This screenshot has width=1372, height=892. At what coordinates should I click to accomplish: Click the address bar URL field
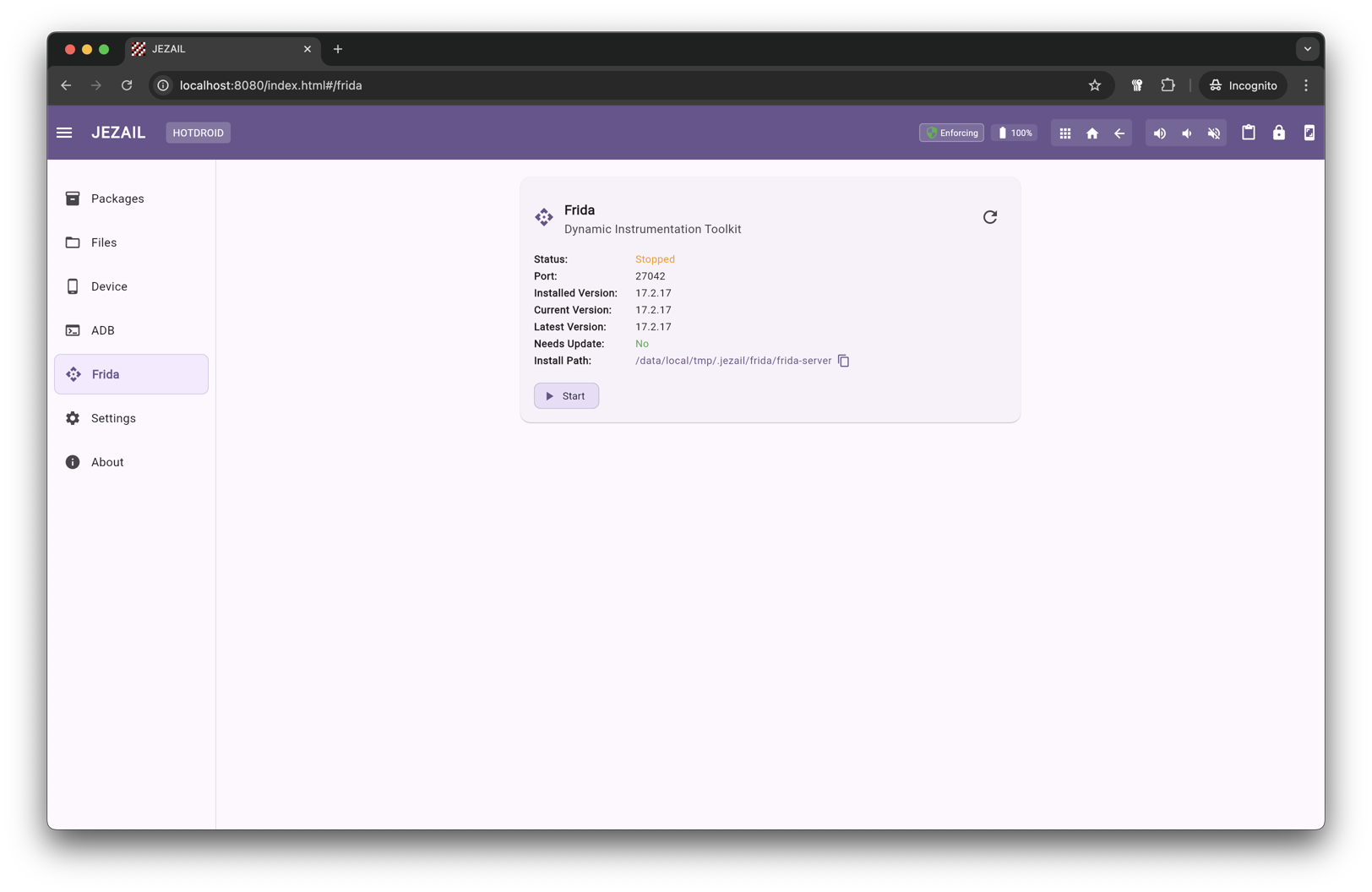270,85
